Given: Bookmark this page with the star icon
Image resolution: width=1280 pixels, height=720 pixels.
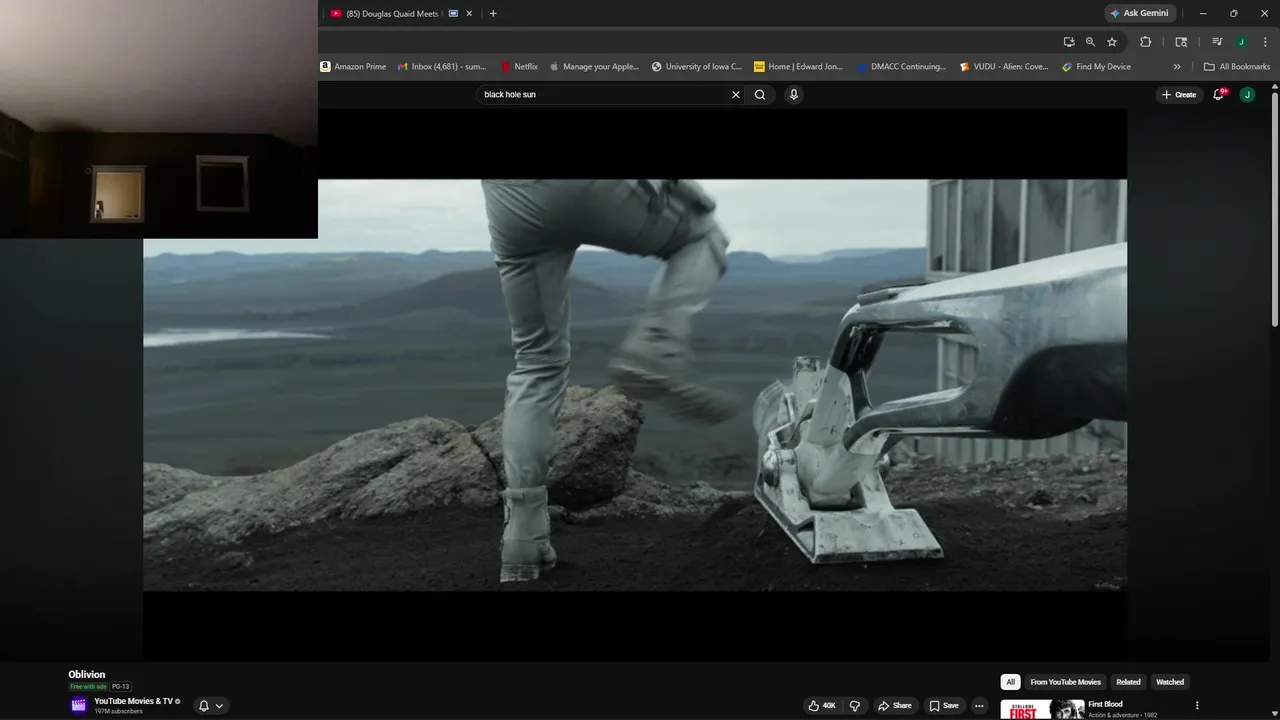Looking at the screenshot, I should pos(1112,42).
